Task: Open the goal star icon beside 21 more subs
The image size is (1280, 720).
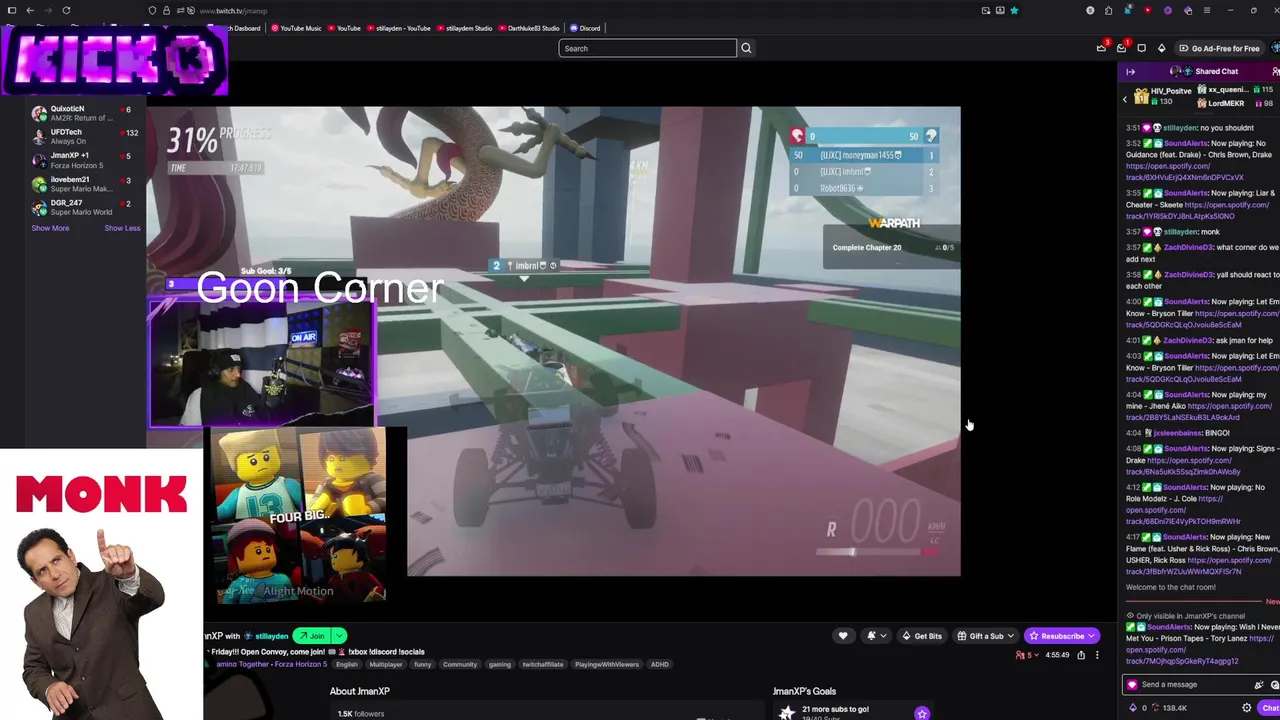Action: pos(921,713)
